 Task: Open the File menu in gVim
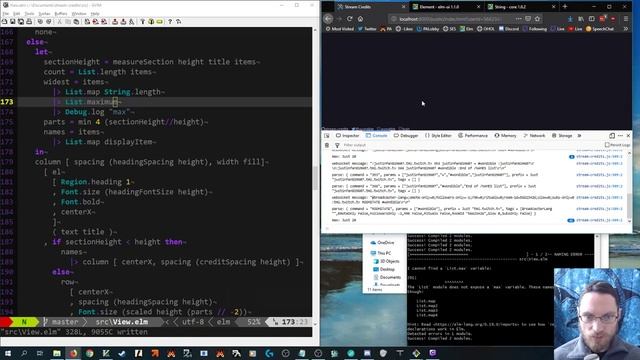(x=6, y=14)
